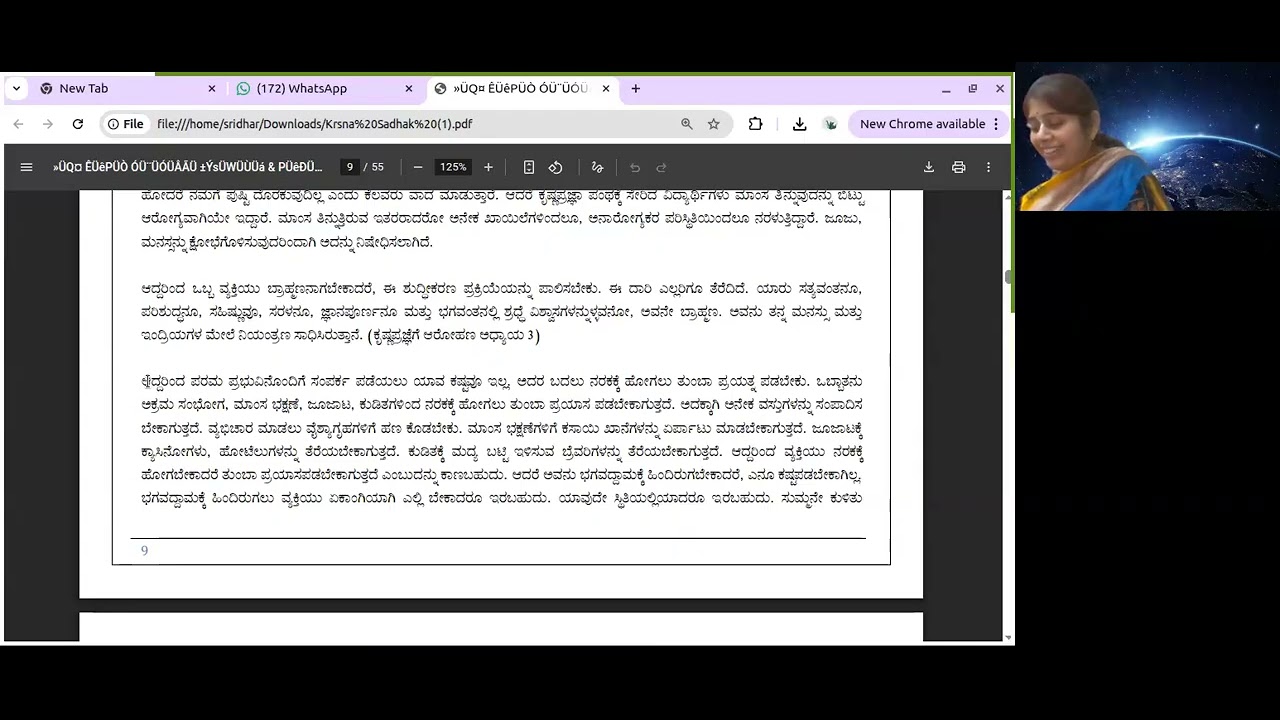Go forward to the next page
This screenshot has height=720, width=1280.
point(47,124)
